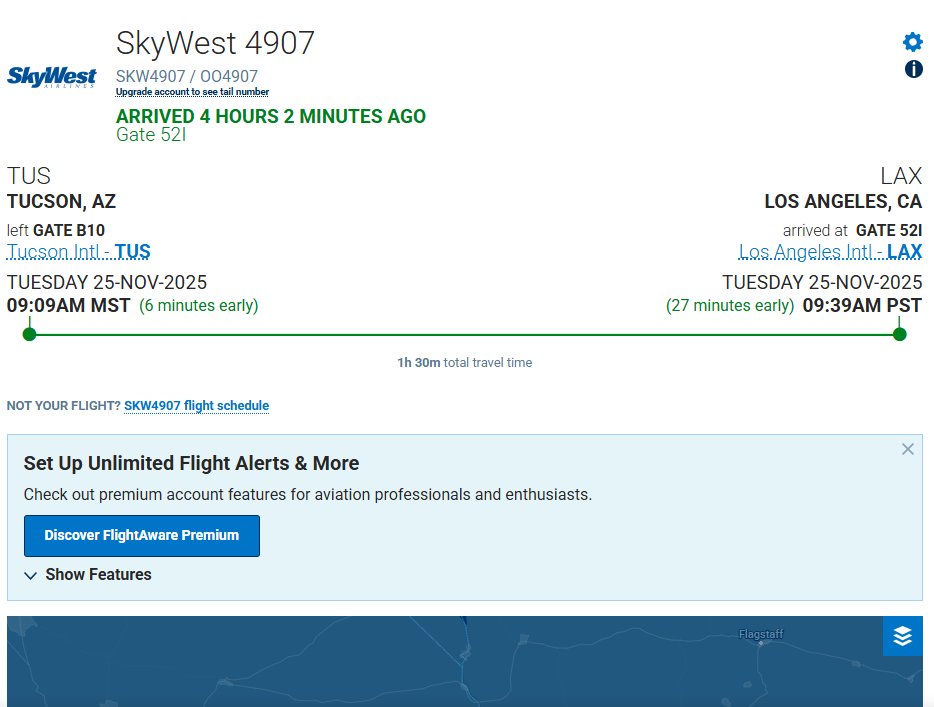The image size is (934, 707).
Task: Click the departure marker on progress line
Action: click(x=29, y=334)
